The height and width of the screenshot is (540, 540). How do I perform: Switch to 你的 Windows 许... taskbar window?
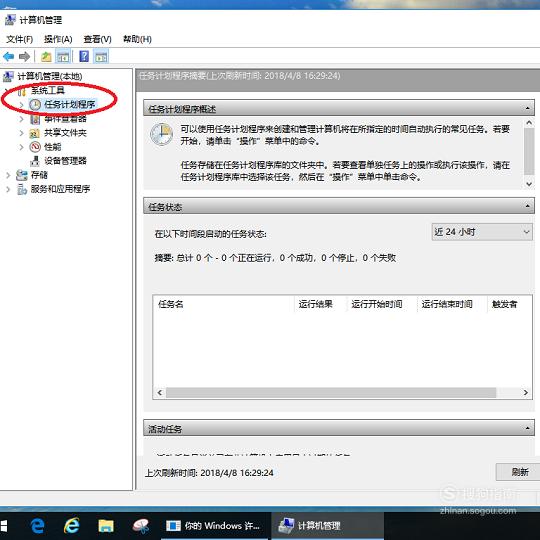click(x=214, y=526)
